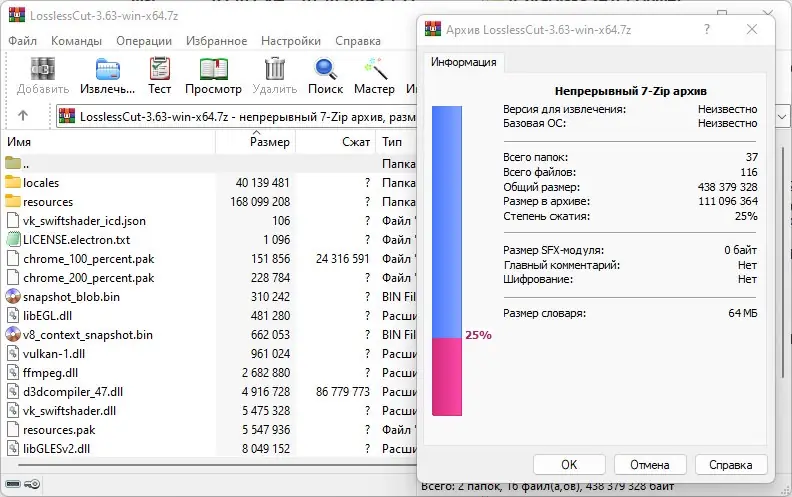Click the ffmpeg.dll file icon
The image size is (792, 497).
(13, 373)
